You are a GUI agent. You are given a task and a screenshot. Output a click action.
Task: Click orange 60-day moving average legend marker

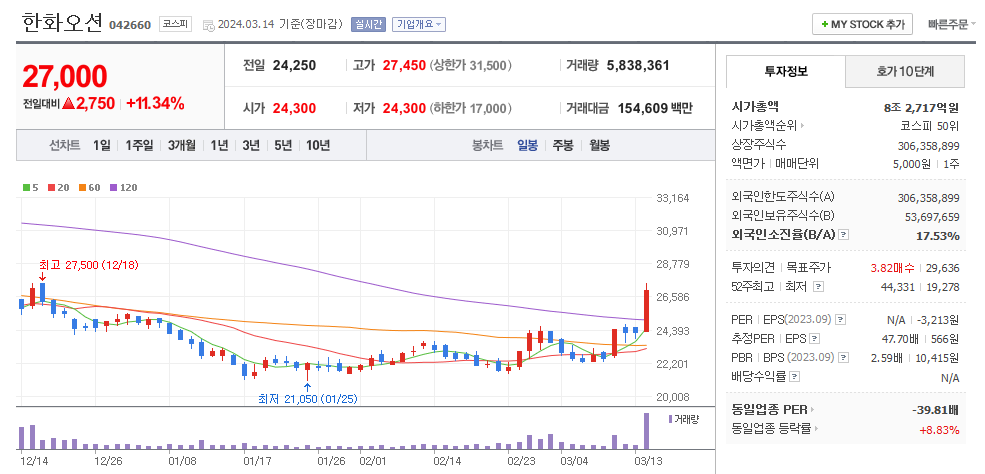(x=82, y=187)
